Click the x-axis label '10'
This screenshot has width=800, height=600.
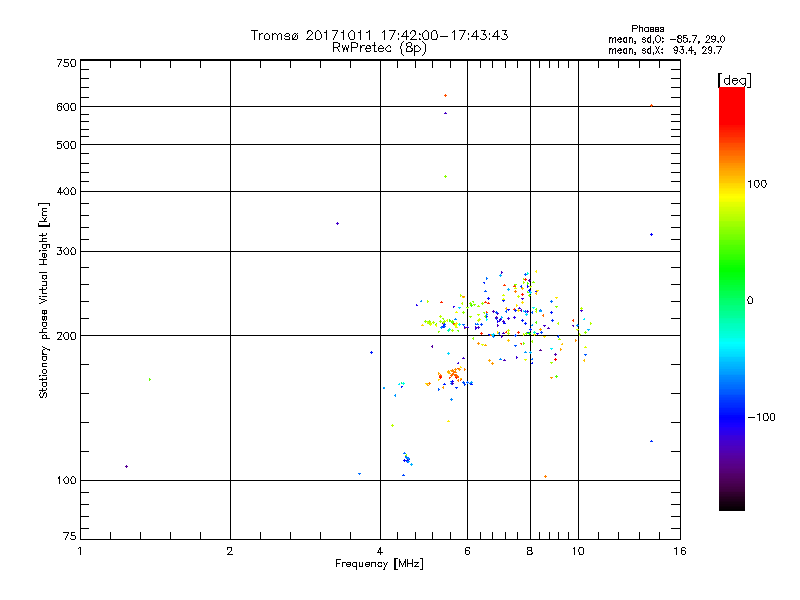click(578, 551)
